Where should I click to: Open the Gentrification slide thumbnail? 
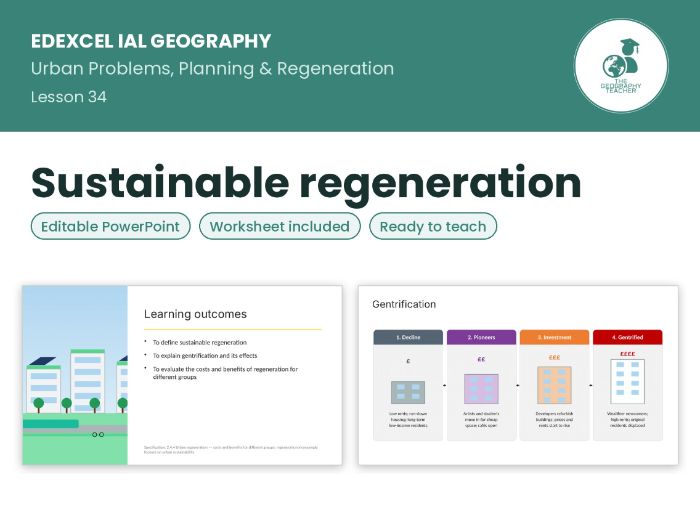[x=518, y=375]
